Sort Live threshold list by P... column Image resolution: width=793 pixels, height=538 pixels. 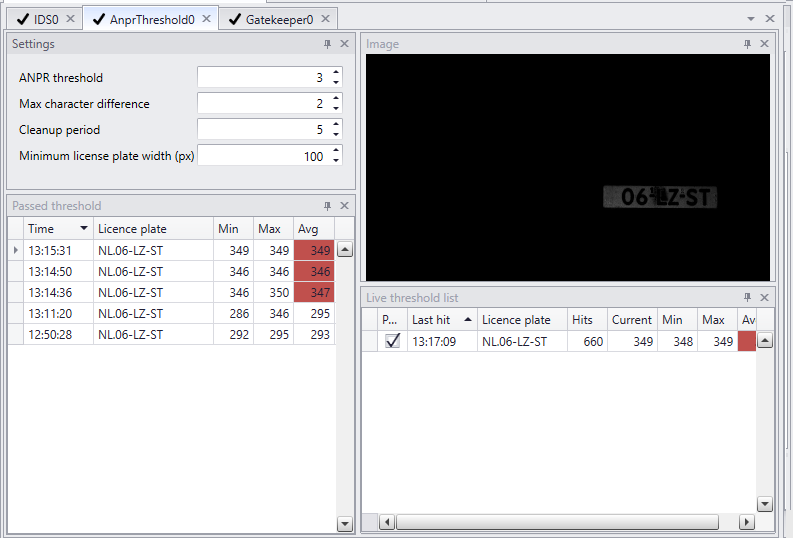(392, 320)
